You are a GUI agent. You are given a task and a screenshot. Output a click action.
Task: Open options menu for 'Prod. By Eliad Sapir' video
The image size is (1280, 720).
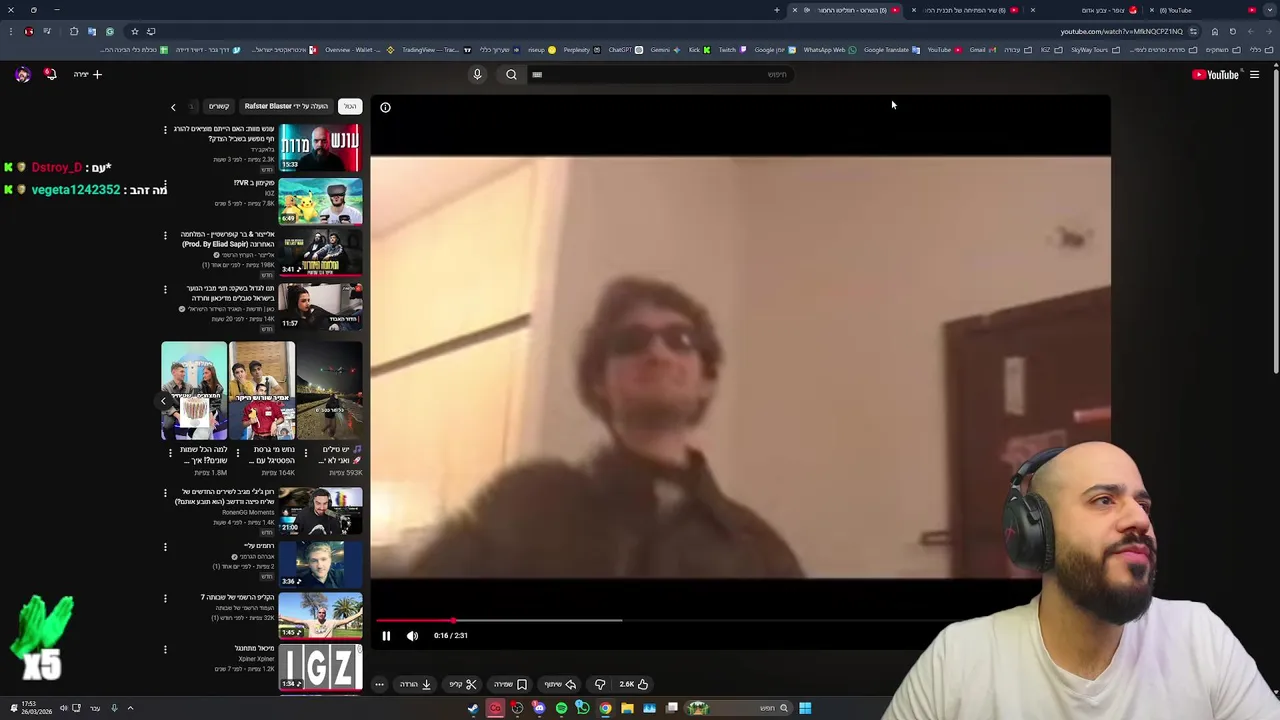[166, 235]
